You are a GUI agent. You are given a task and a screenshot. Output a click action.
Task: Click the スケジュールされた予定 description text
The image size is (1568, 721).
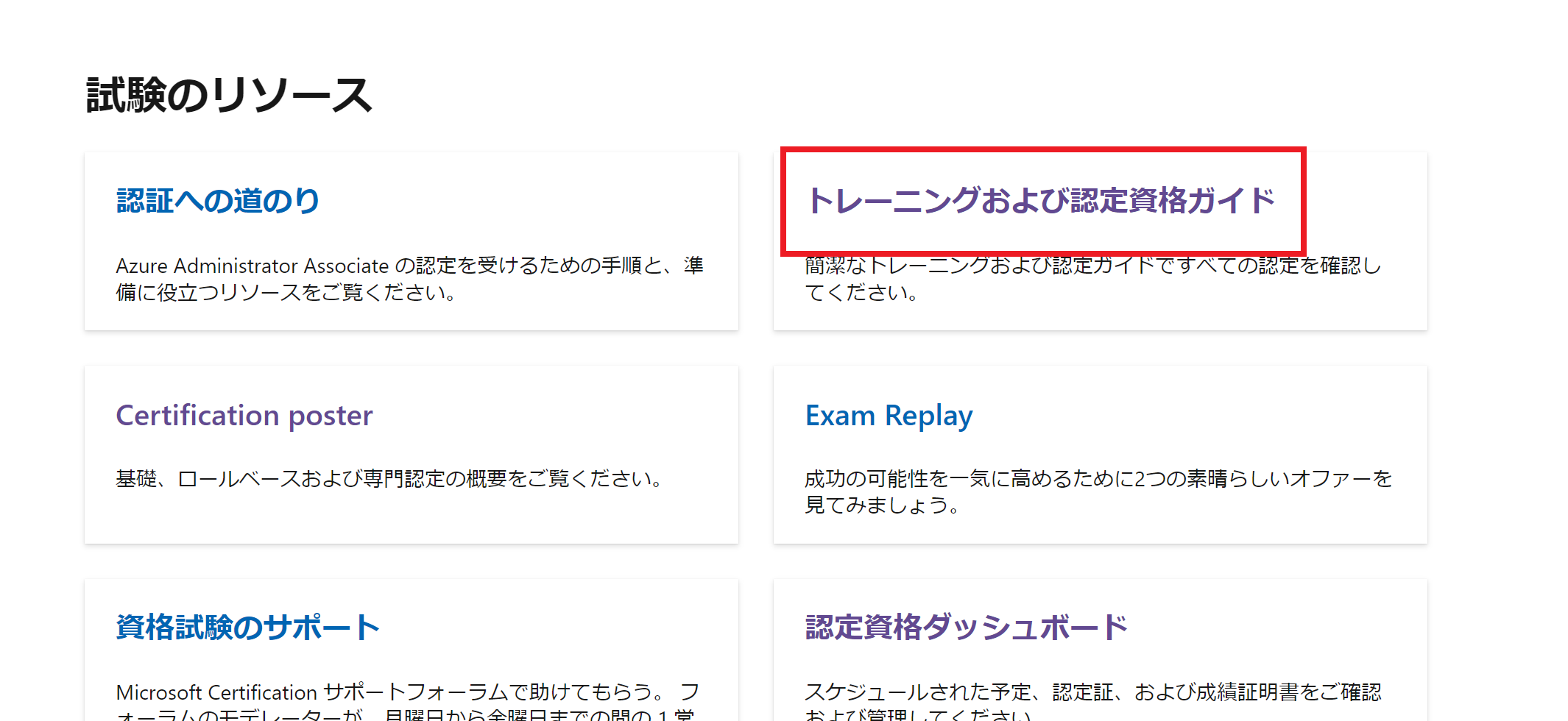tap(1093, 702)
